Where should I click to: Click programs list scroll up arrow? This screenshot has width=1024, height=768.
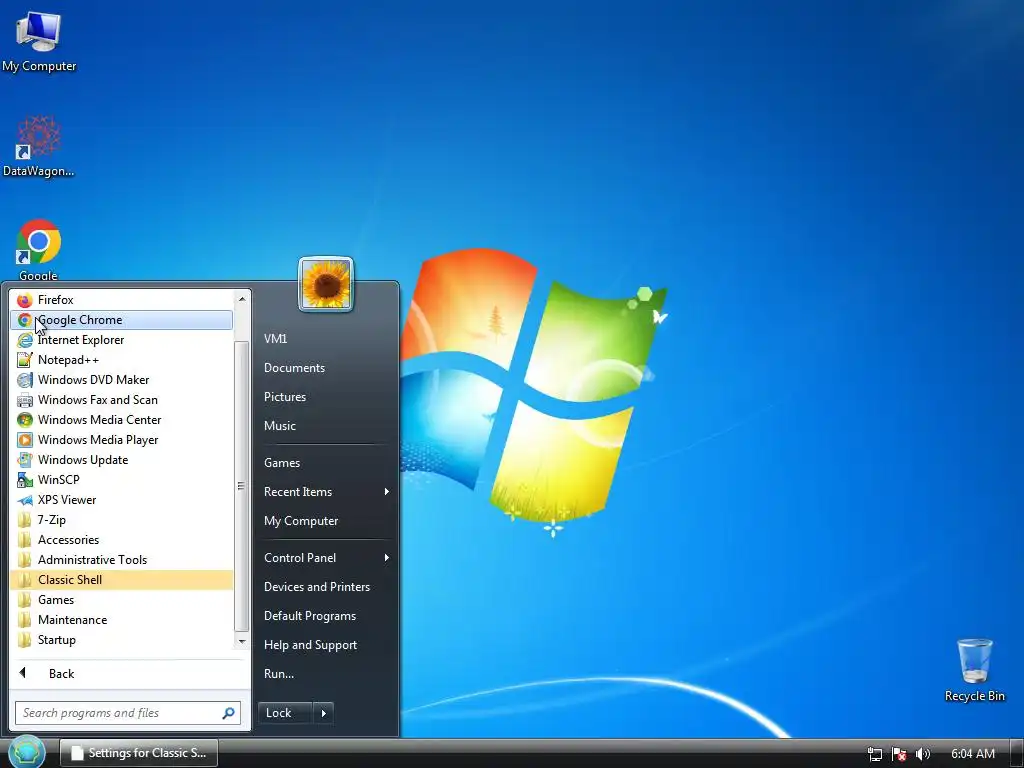[x=242, y=299]
